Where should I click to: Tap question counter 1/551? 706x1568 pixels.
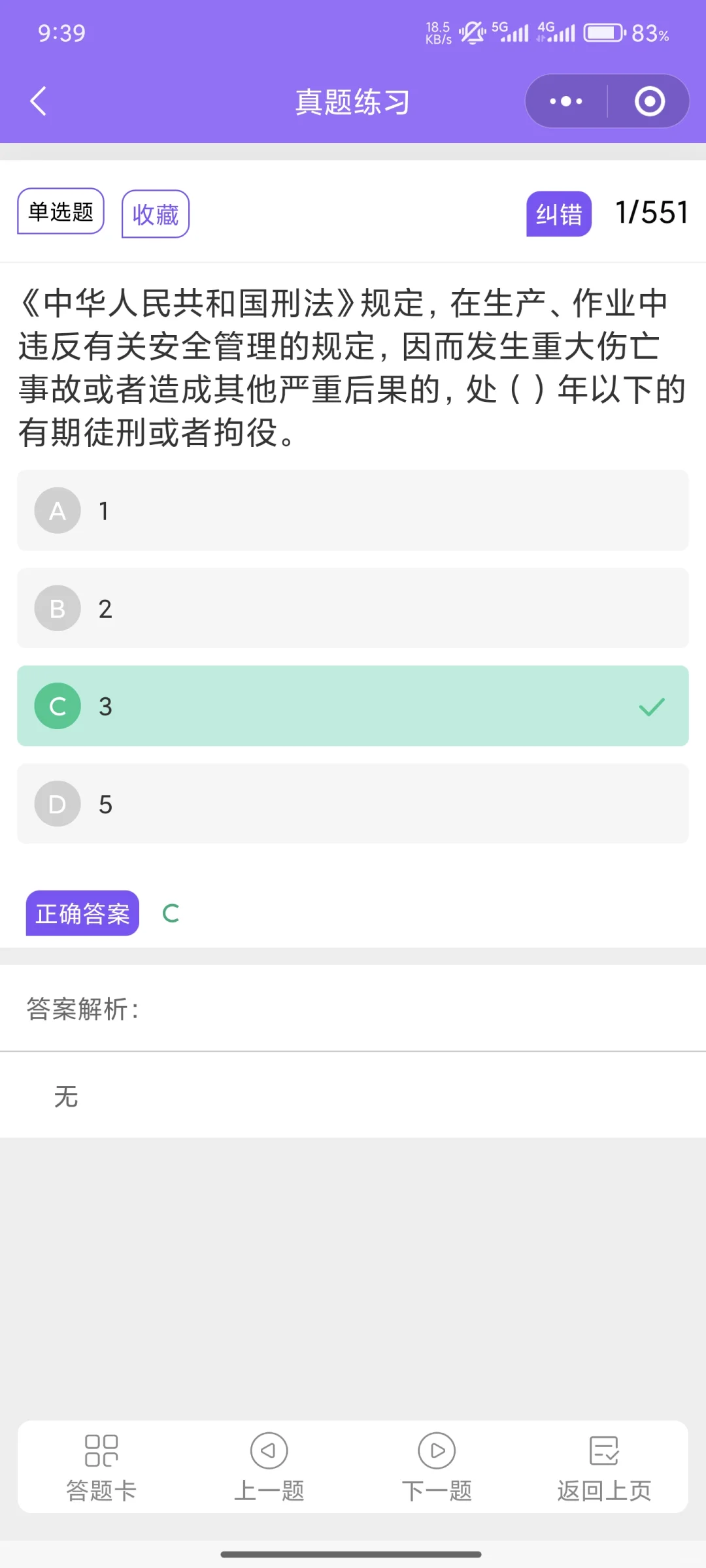tap(652, 212)
